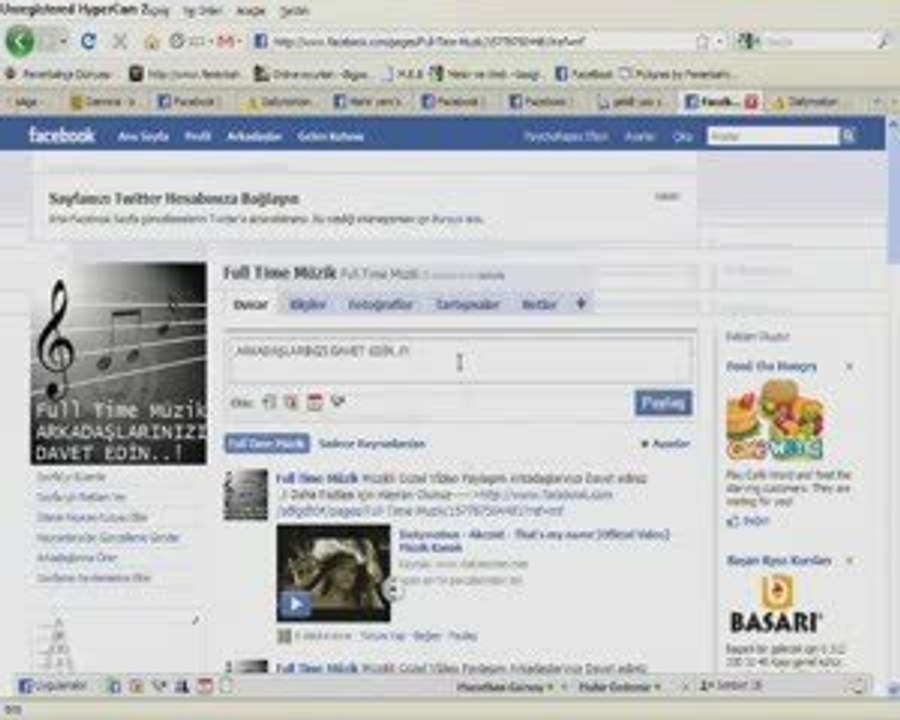Click the status update text box

coord(460,361)
